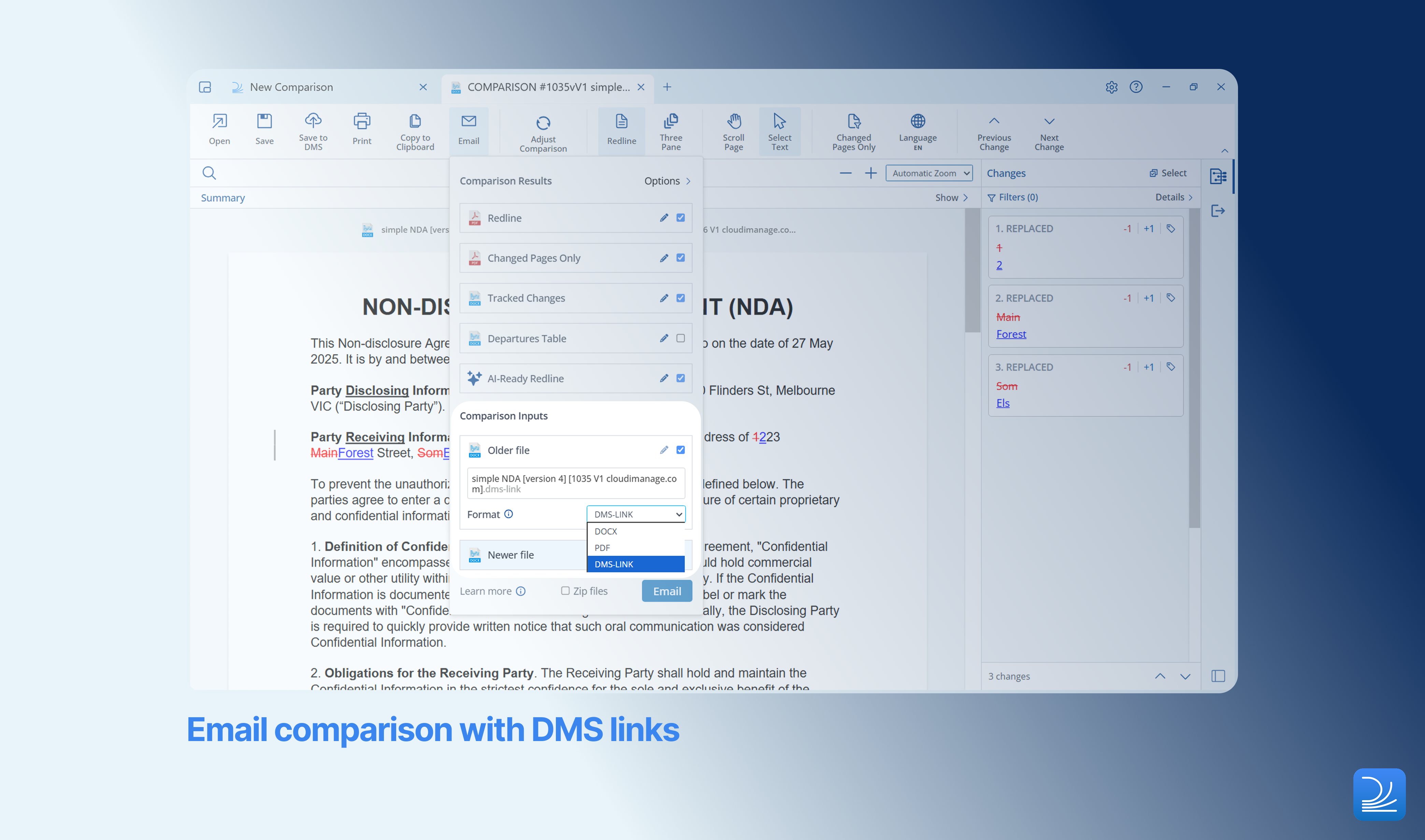Click tag icon on change 3
The height and width of the screenshot is (840, 1425).
[x=1171, y=367]
